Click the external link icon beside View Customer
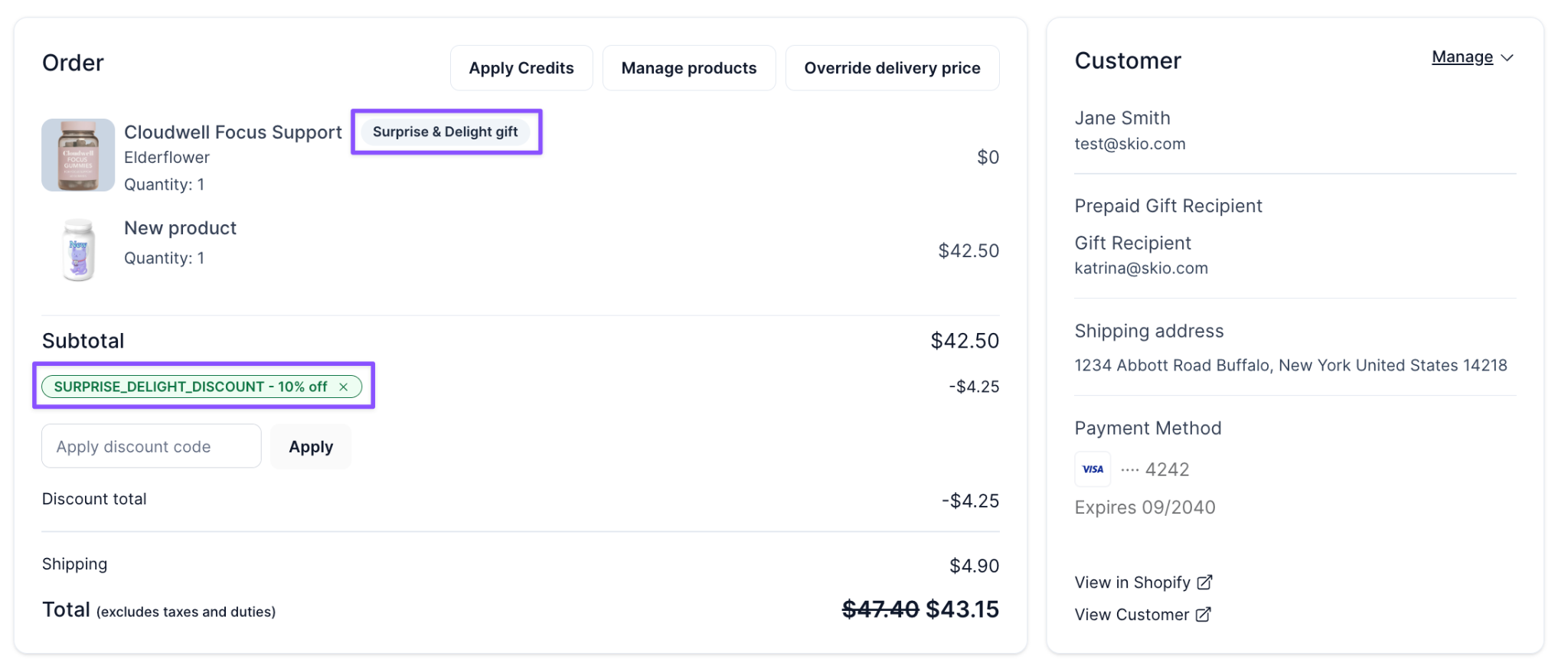This screenshot has height=669, width=1568. (1203, 615)
